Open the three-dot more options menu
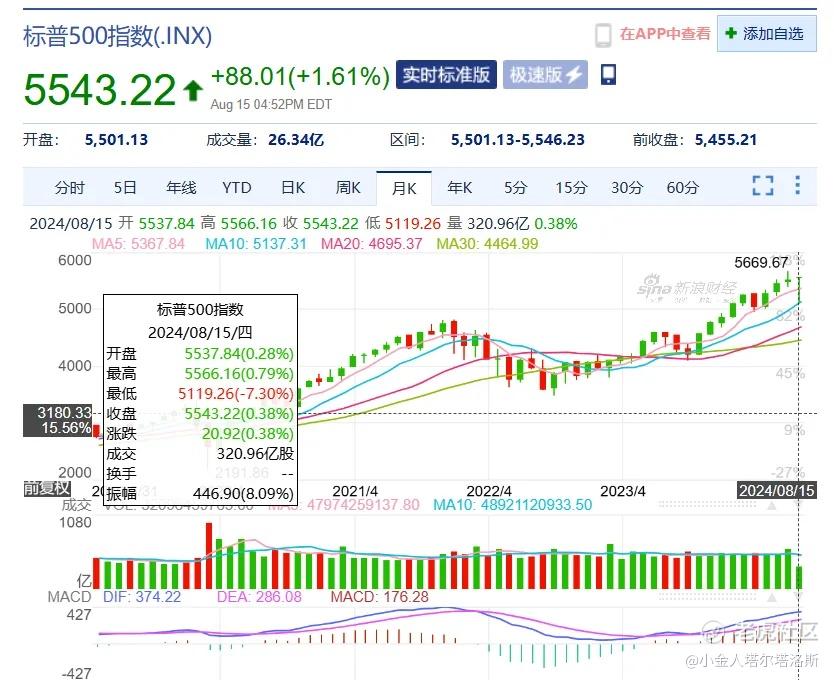Image resolution: width=834 pixels, height=680 pixels. [x=797, y=186]
